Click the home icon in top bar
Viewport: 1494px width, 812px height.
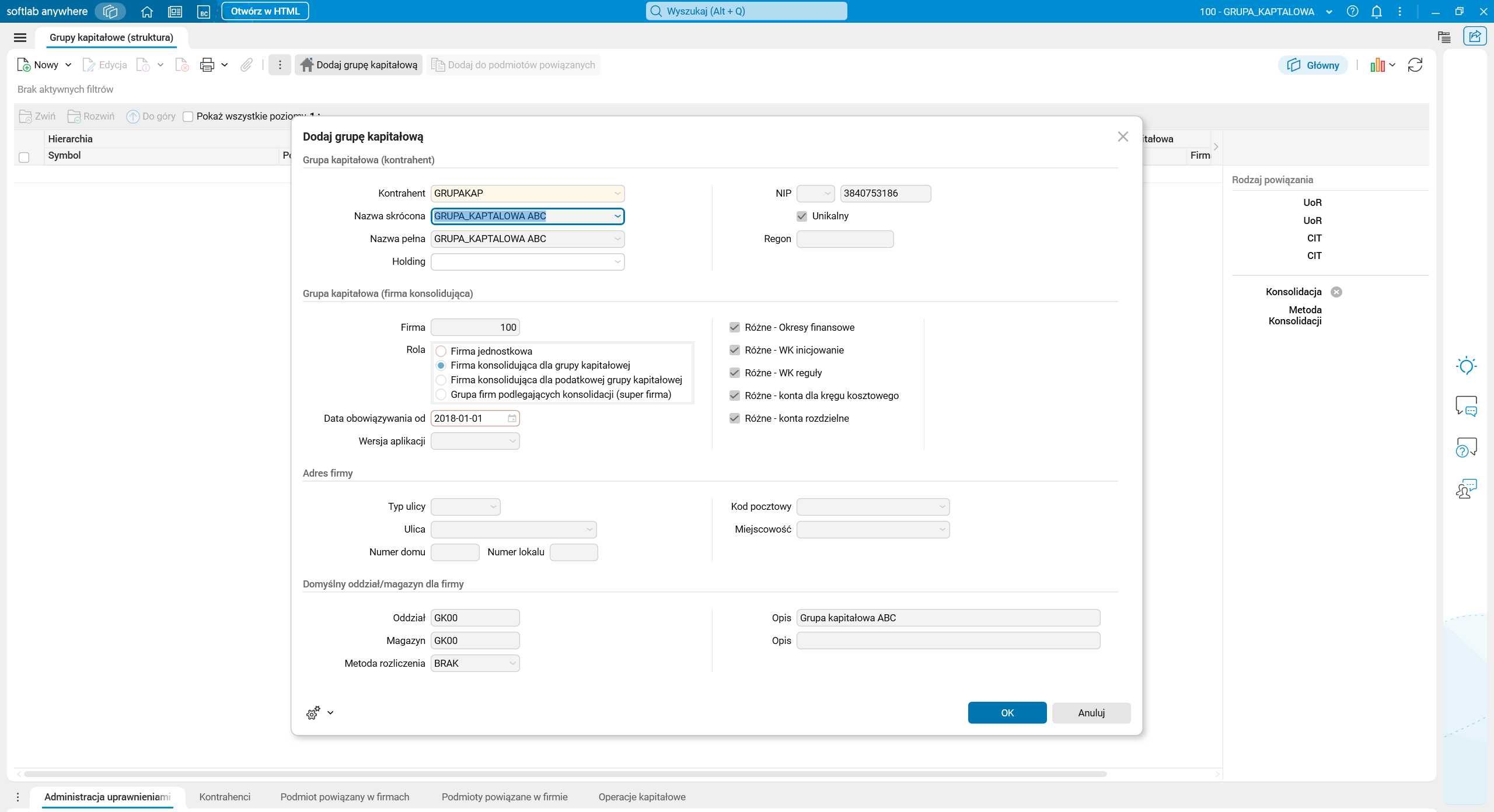pyautogui.click(x=147, y=12)
